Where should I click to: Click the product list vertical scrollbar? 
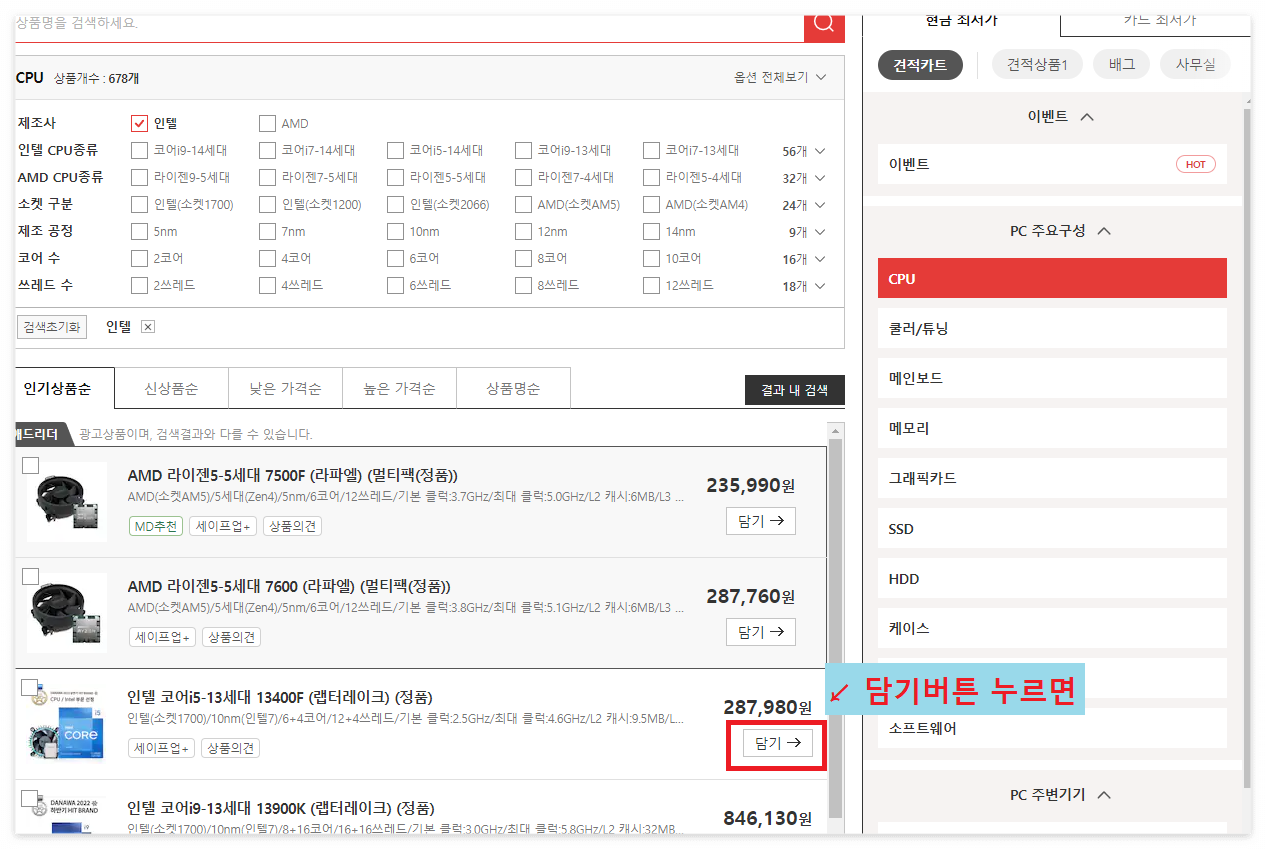pyautogui.click(x=836, y=628)
